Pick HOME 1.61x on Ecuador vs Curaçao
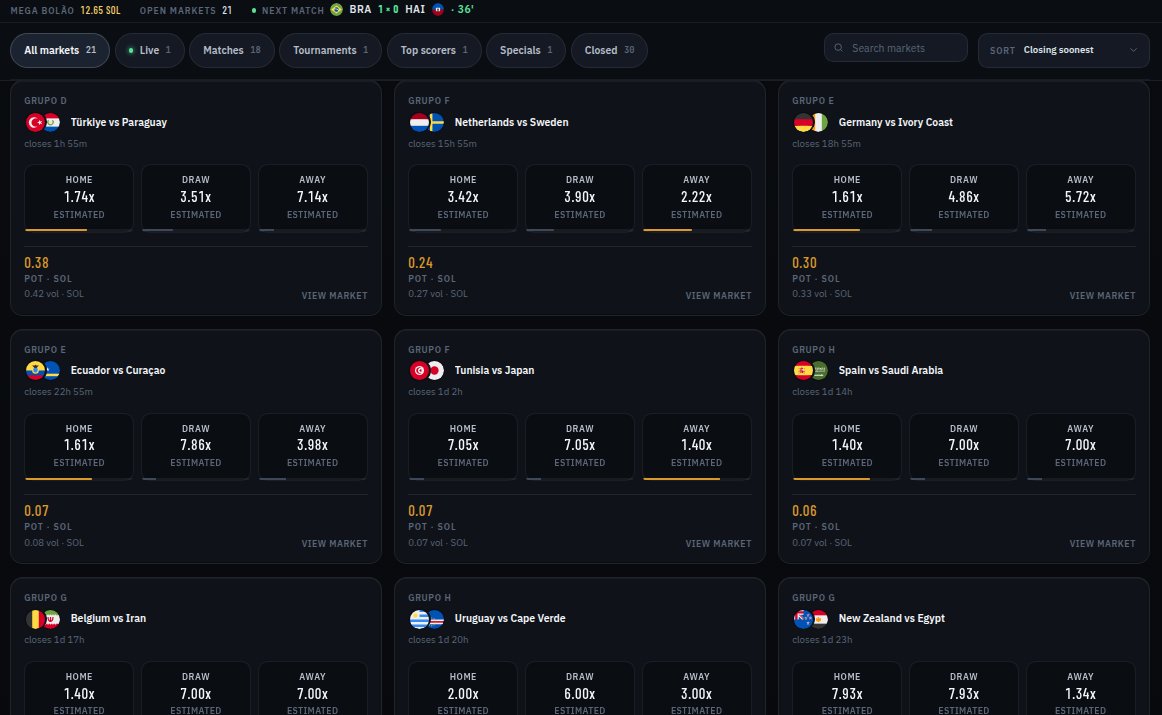1162x715 pixels. [79, 446]
